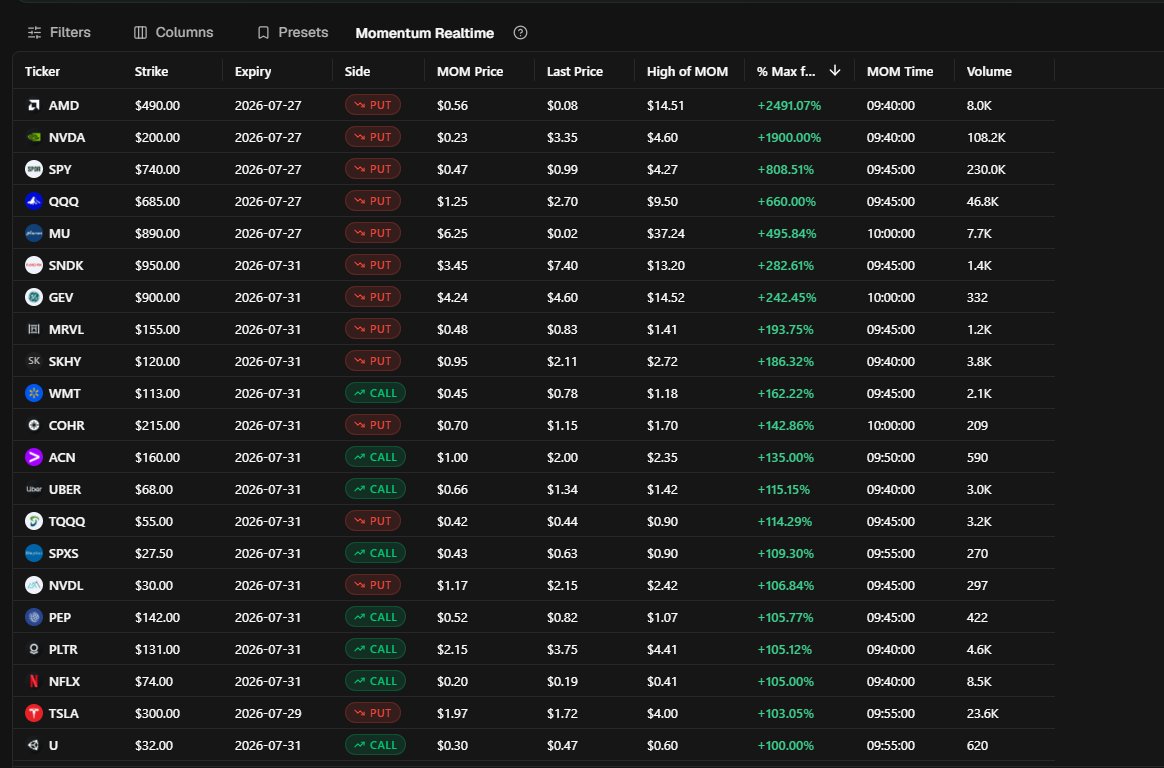The image size is (1164, 768).
Task: Select the 108.2K volume in NVDA row
Action: (x=986, y=137)
